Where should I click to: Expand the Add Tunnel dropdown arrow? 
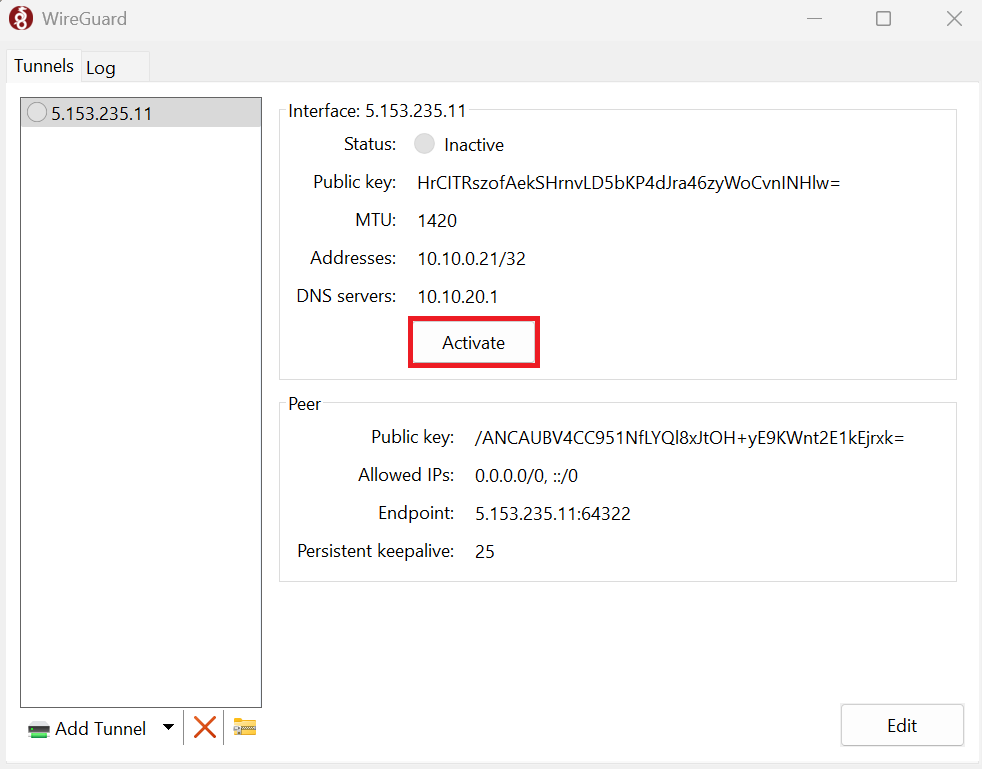[168, 728]
